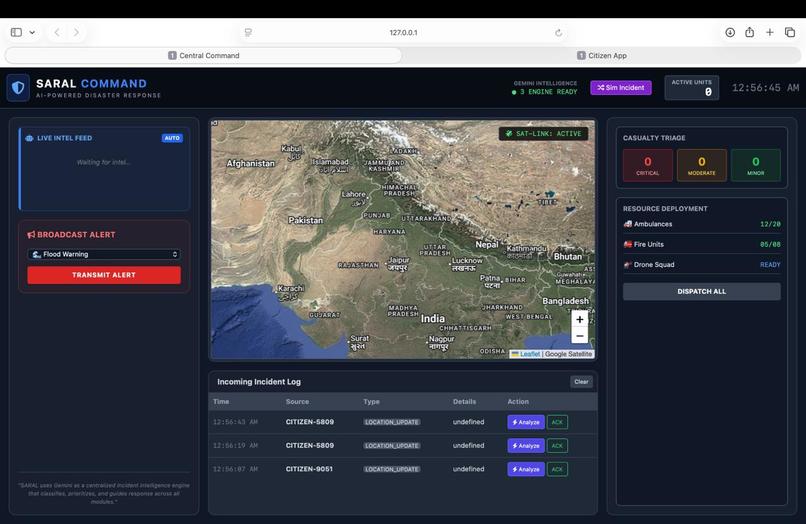Open a new tab with the plus icon
This screenshot has width=806, height=524.
(x=770, y=32)
